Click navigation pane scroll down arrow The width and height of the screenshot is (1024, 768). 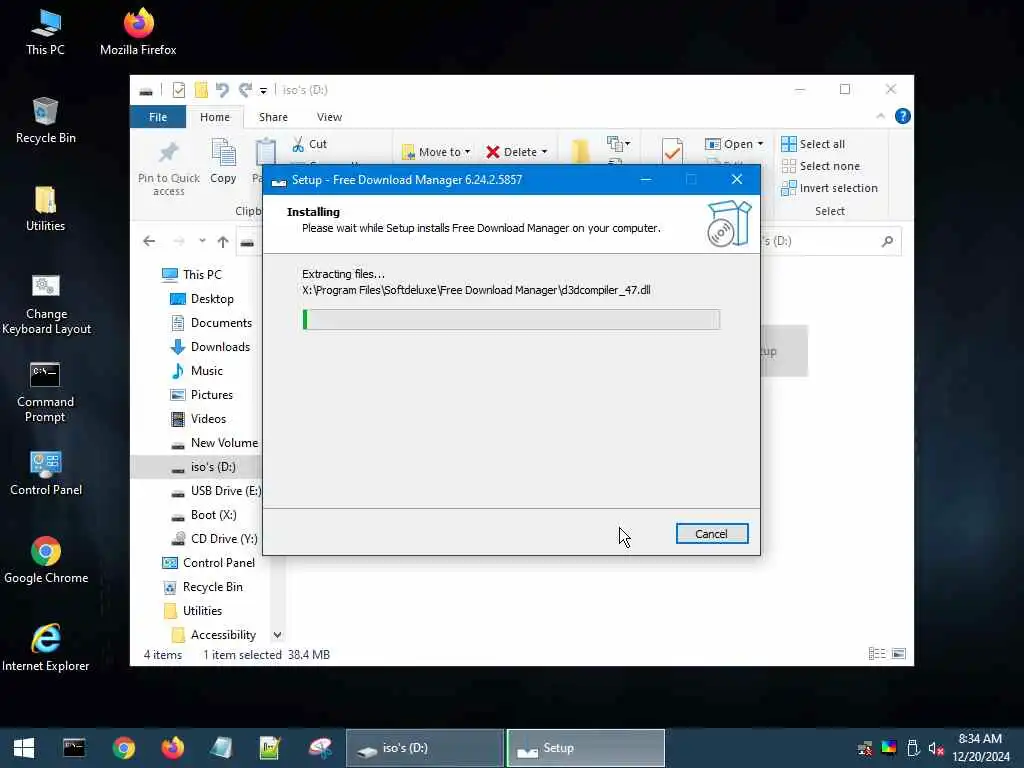(277, 635)
